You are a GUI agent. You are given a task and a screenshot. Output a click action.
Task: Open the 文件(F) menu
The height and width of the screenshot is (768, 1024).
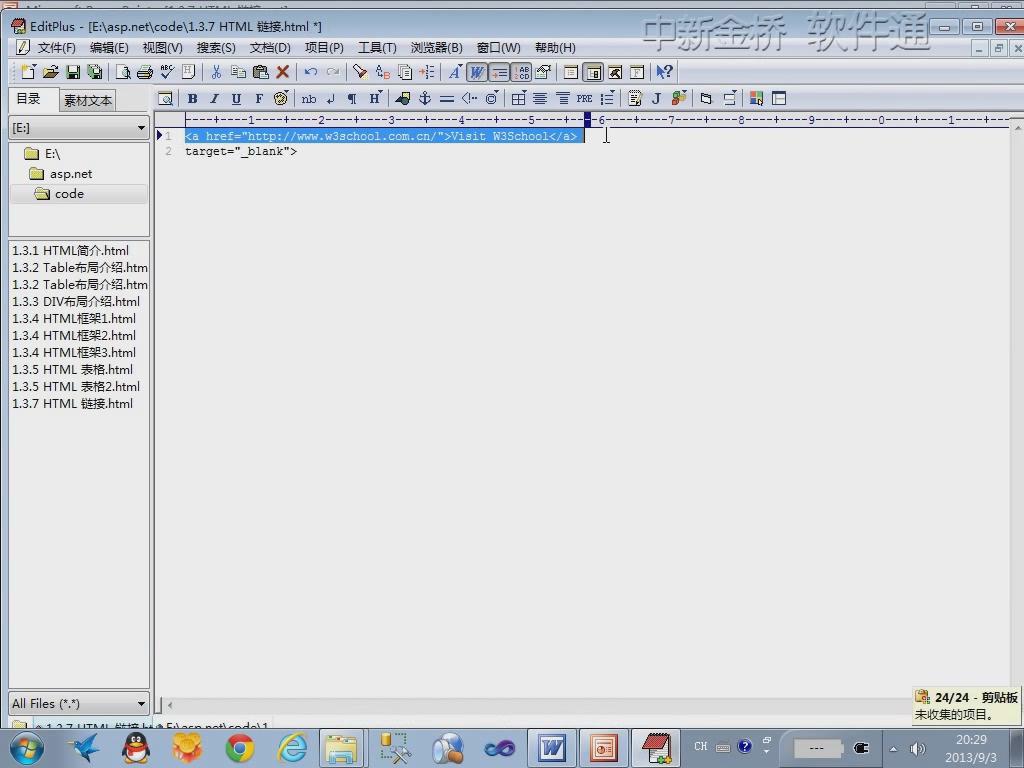coord(56,48)
